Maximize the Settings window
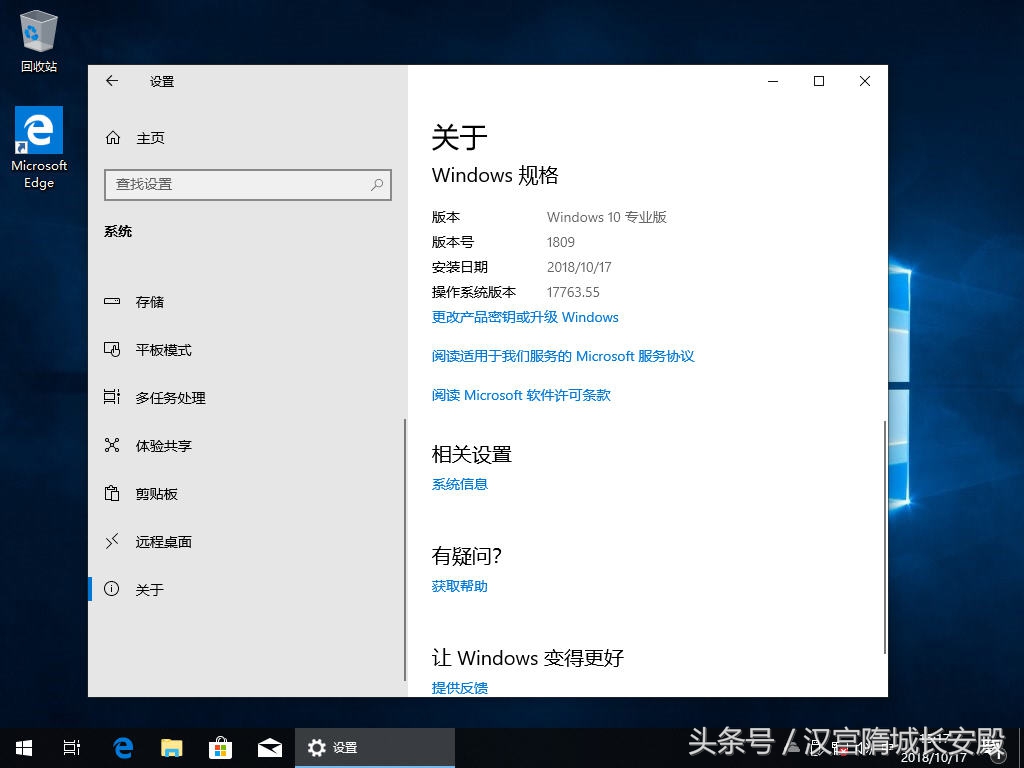Image resolution: width=1024 pixels, height=768 pixels. [x=819, y=81]
